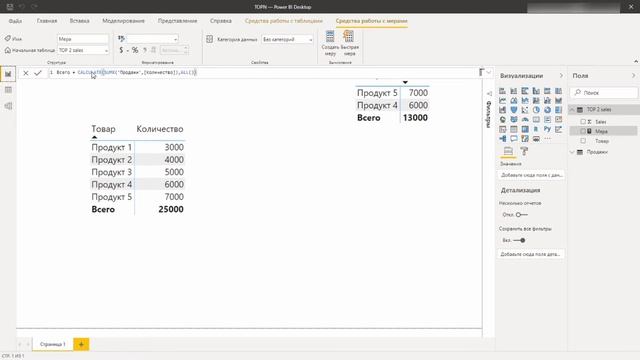Open the Fields well tab in Visualizations
640x360 pixels.
coord(508,151)
